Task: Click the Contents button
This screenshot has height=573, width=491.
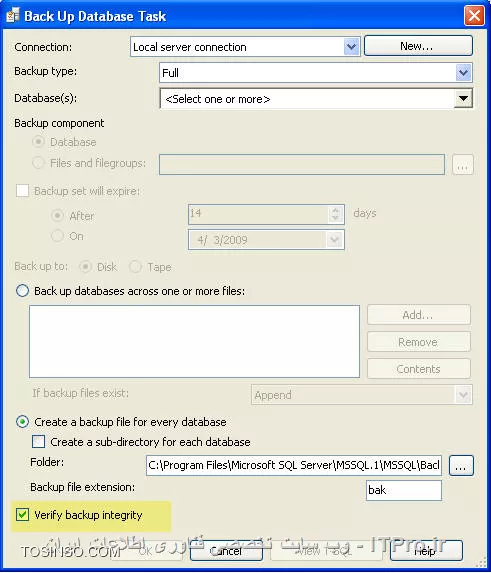Action: (x=419, y=369)
